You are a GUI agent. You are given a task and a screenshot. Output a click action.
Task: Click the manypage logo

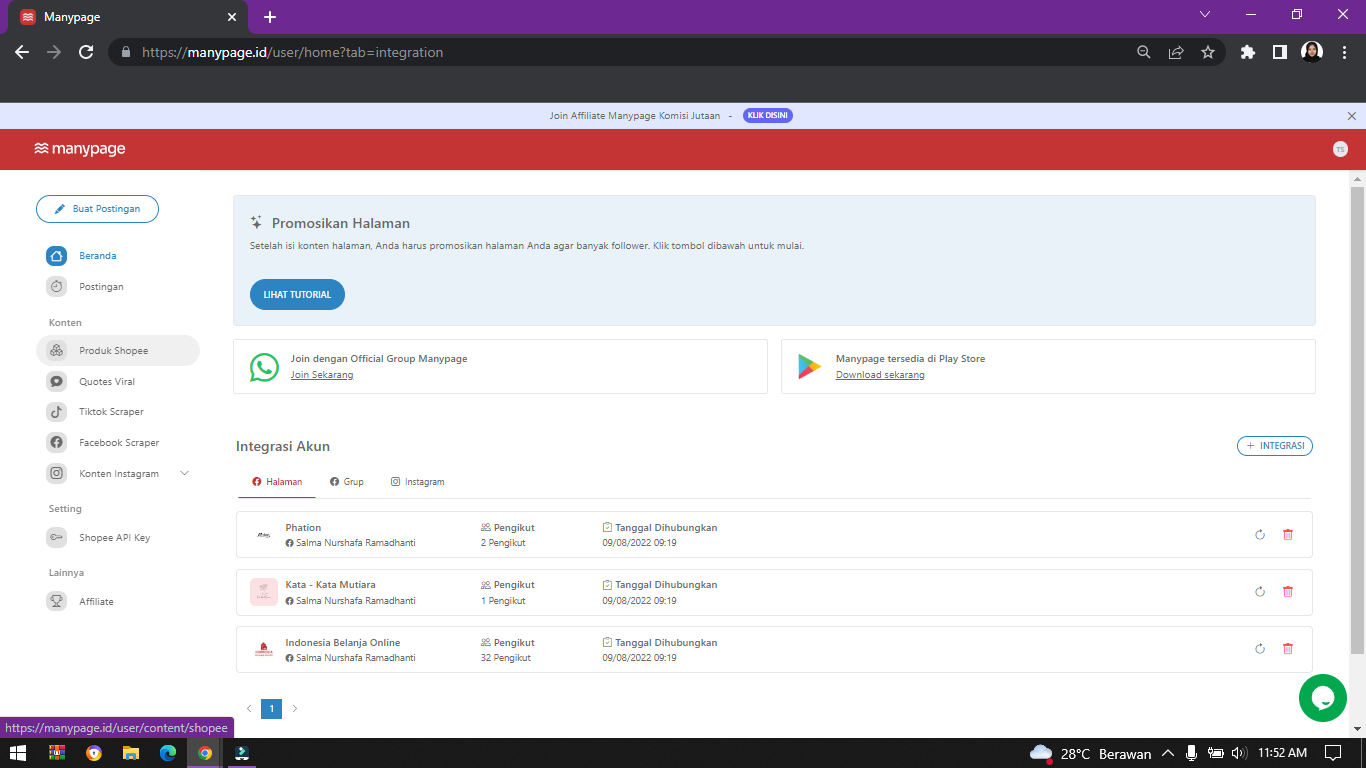coord(80,149)
